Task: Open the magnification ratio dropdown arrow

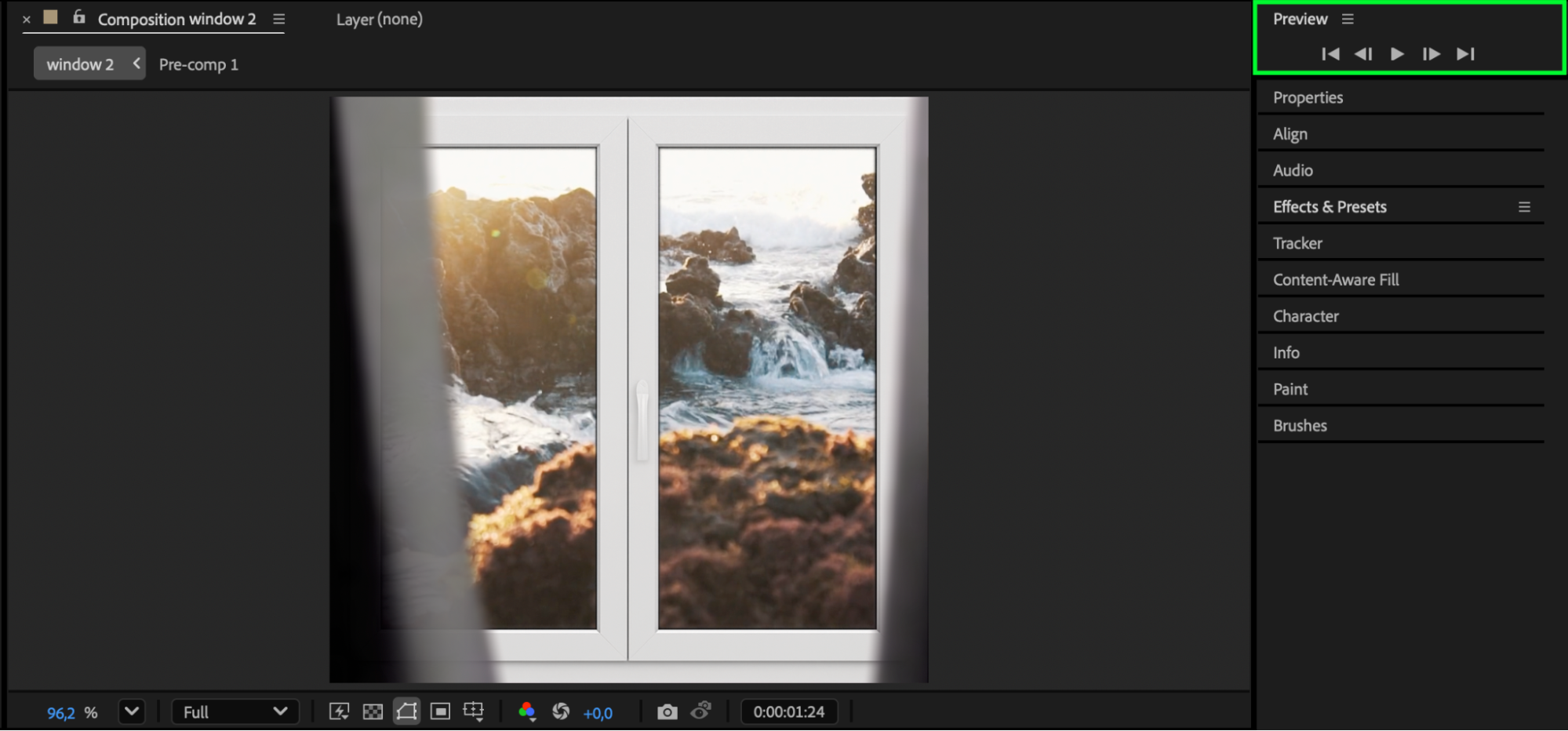Action: (132, 711)
